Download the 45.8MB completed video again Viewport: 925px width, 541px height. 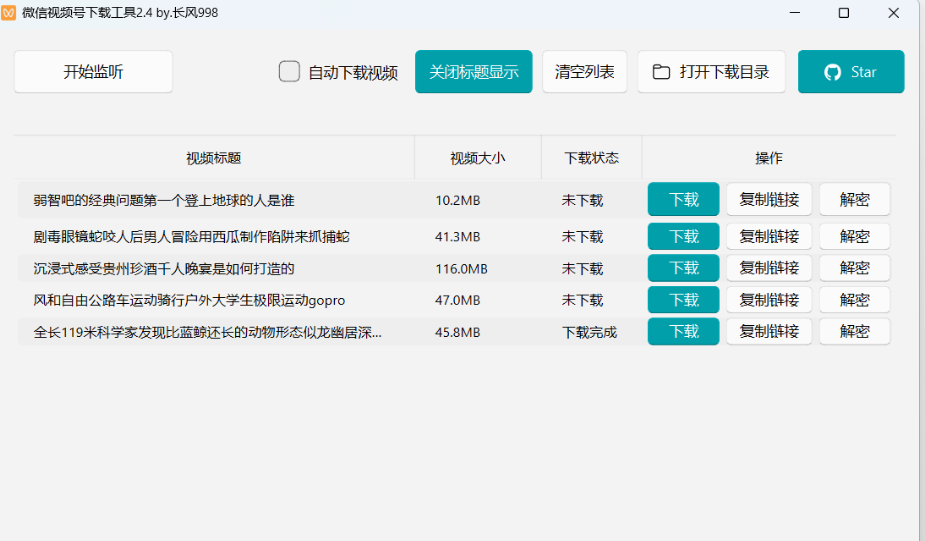click(x=683, y=332)
